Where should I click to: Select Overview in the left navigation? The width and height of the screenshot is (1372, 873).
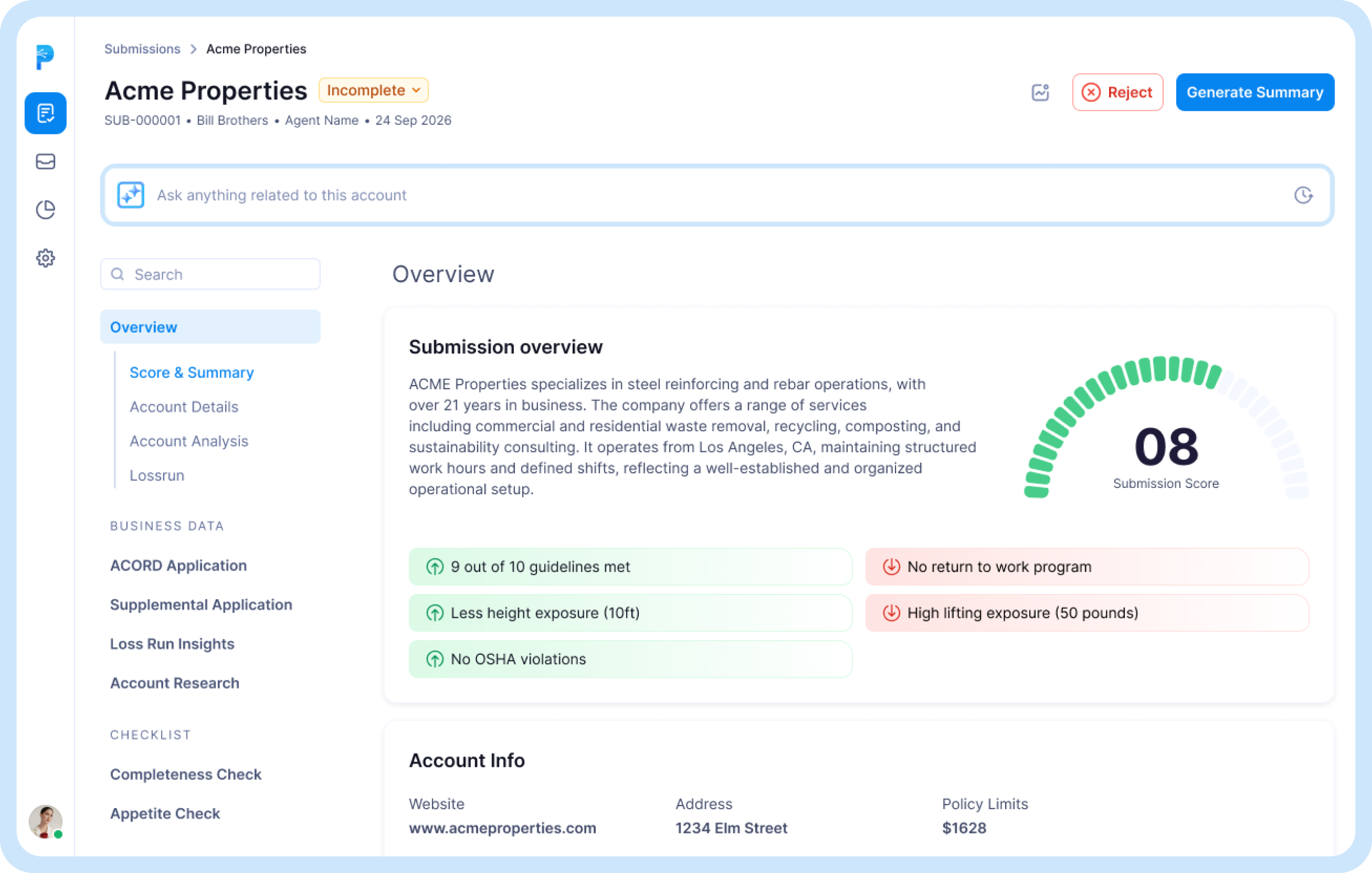[209, 327]
